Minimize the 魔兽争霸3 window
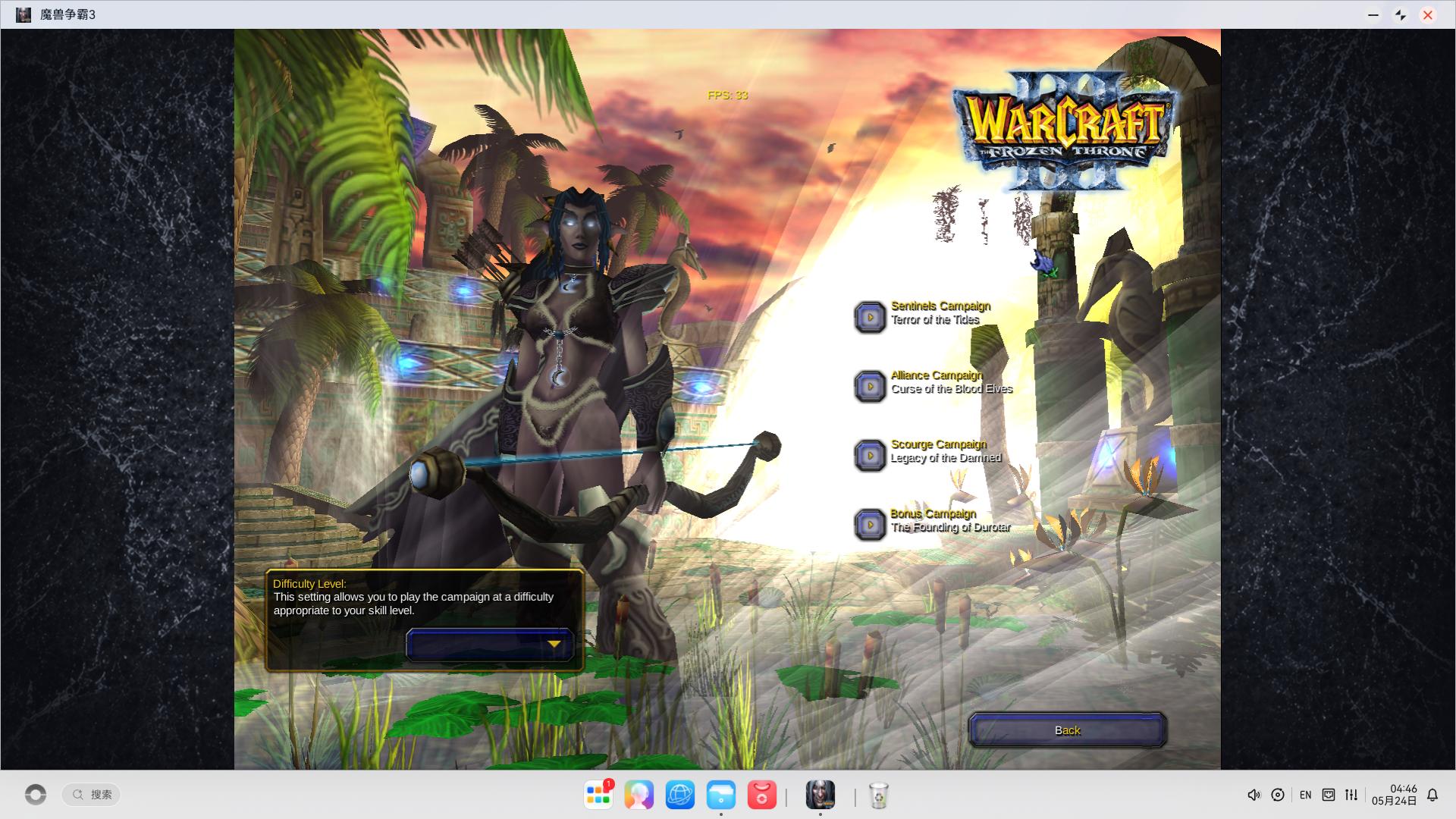This screenshot has width=1456, height=819. [1373, 14]
